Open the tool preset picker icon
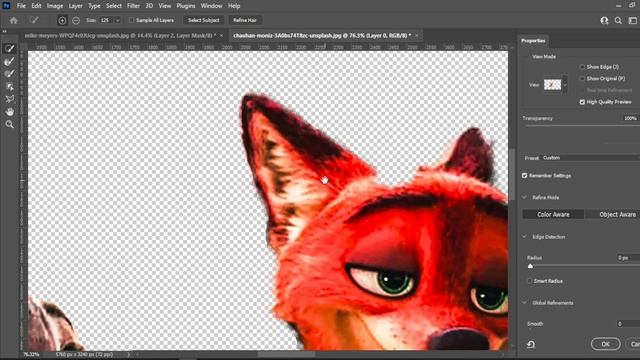640x360 pixels. click(34, 20)
